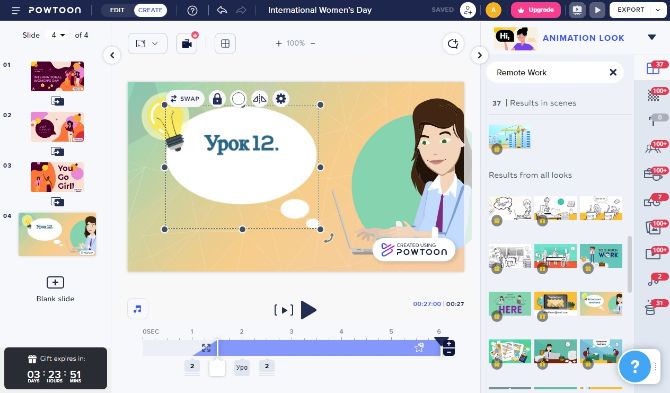Select slide 03 You Go Girl thumbnail
Viewport: 670px width, 393px height.
(x=57, y=177)
